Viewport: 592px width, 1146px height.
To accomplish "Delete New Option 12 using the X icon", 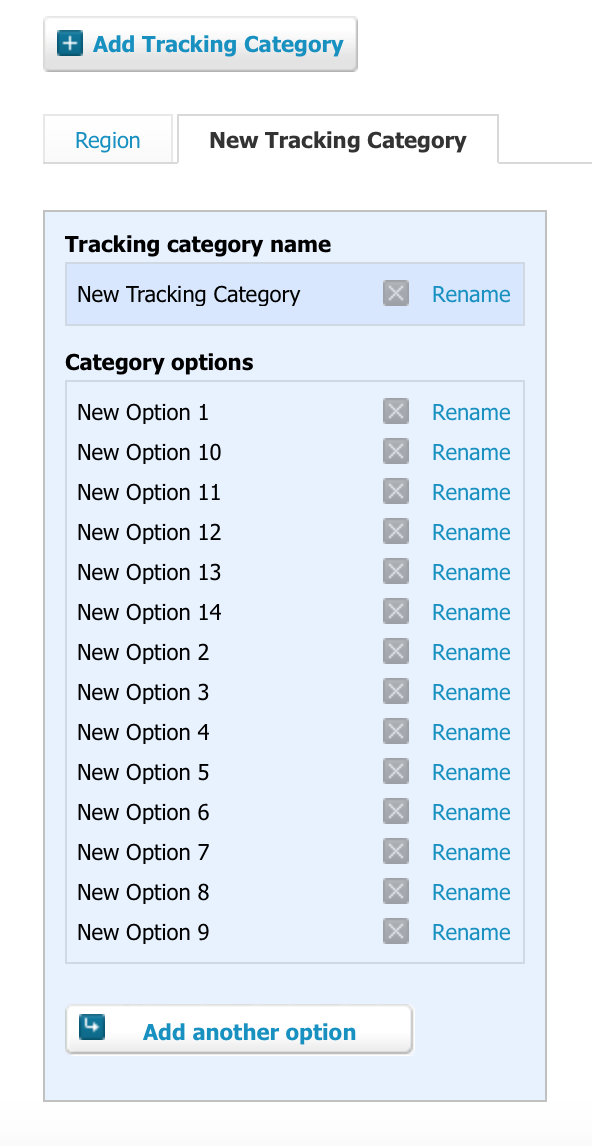I will pos(395,531).
